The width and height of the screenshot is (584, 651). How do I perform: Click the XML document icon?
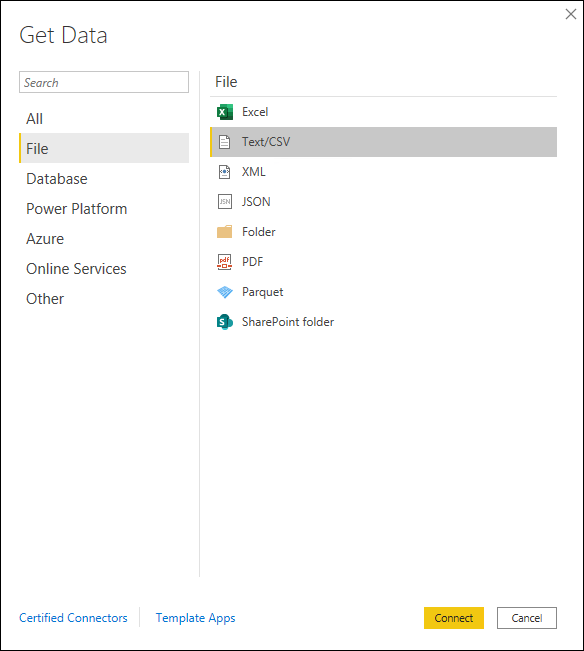point(225,172)
